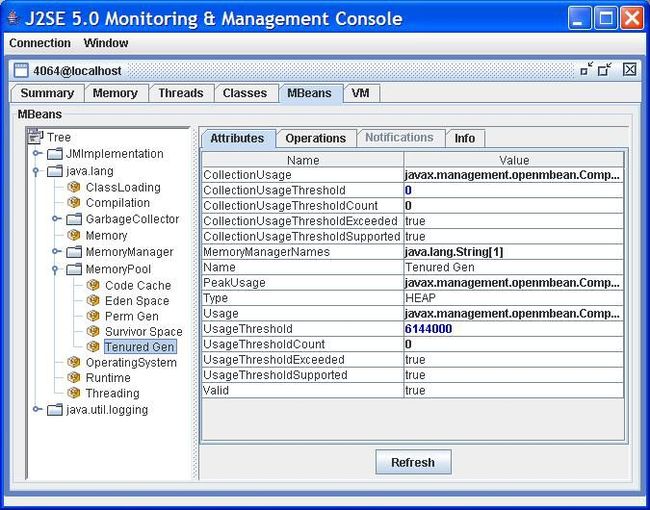This screenshot has height=510, width=650.
Task: Select the MBeans tab
Action: point(309,93)
